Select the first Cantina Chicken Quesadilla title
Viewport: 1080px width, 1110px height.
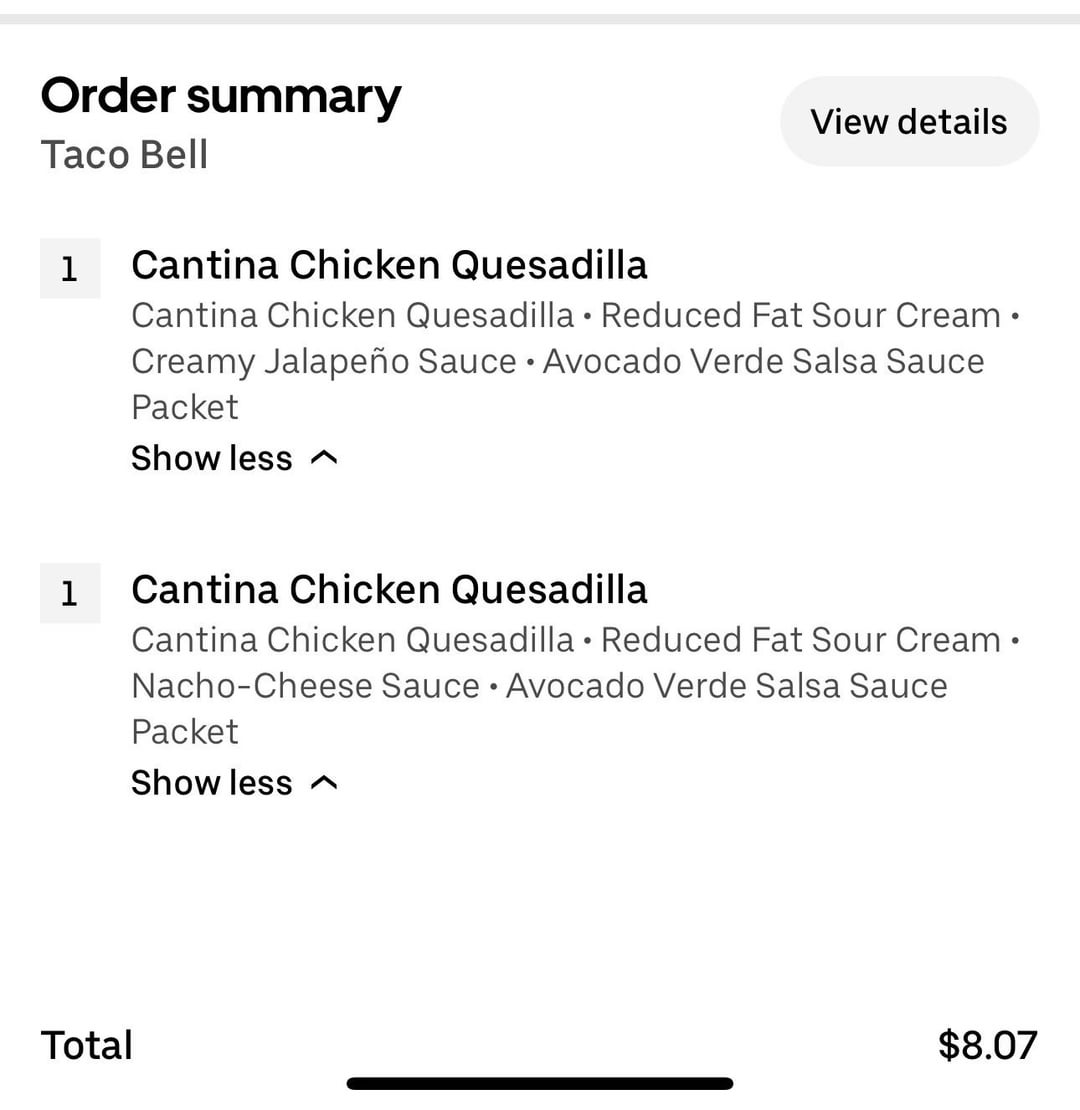389,265
